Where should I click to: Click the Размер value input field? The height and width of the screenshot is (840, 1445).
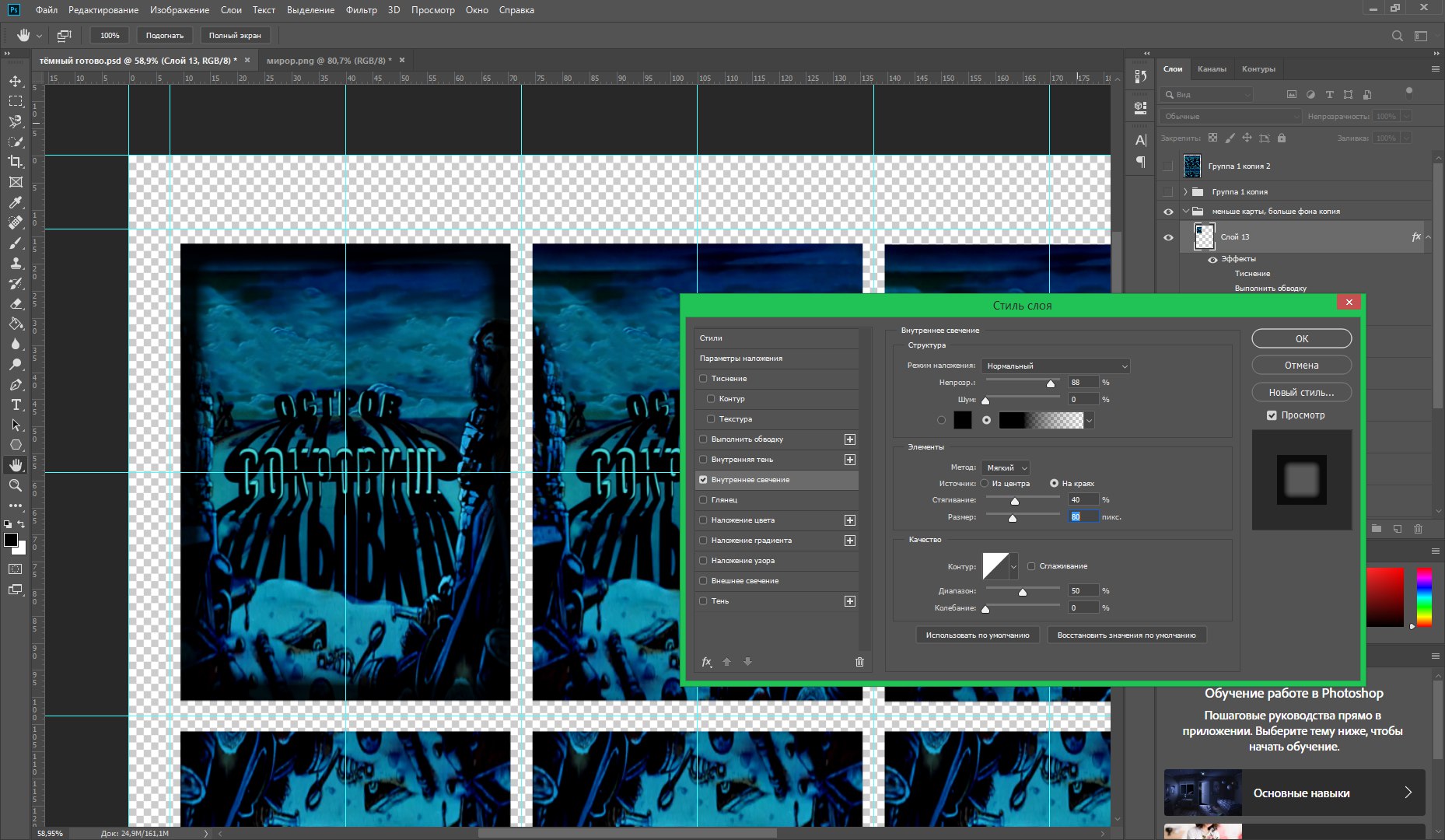click(1083, 516)
